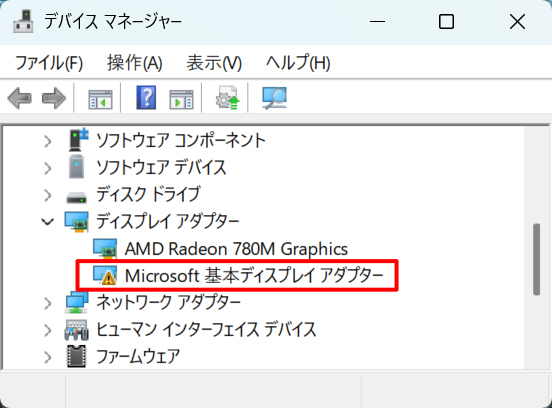Screen dimensions: 552x408
Task: Select AMD Radeon 780M Graphics text
Action: click(x=236, y=249)
